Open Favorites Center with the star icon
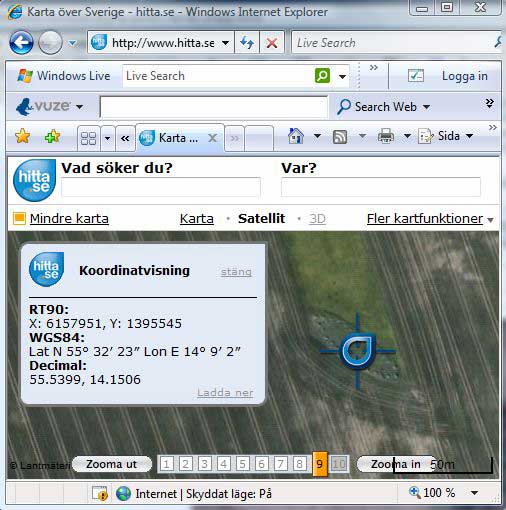This screenshot has height=510, width=506. (x=22, y=136)
